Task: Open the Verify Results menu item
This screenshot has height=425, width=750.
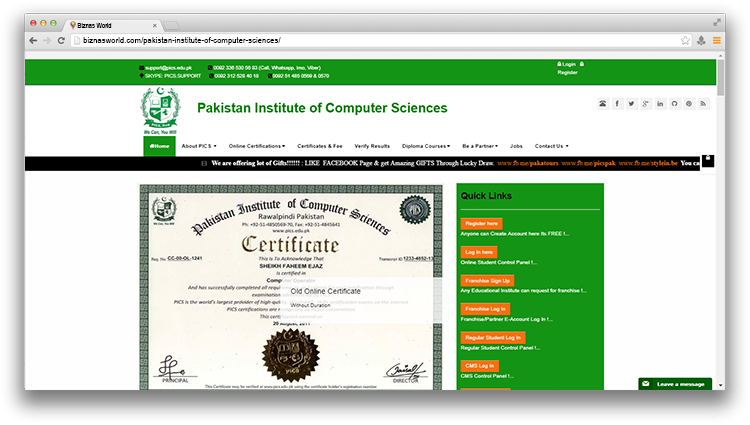Action: coord(372,146)
